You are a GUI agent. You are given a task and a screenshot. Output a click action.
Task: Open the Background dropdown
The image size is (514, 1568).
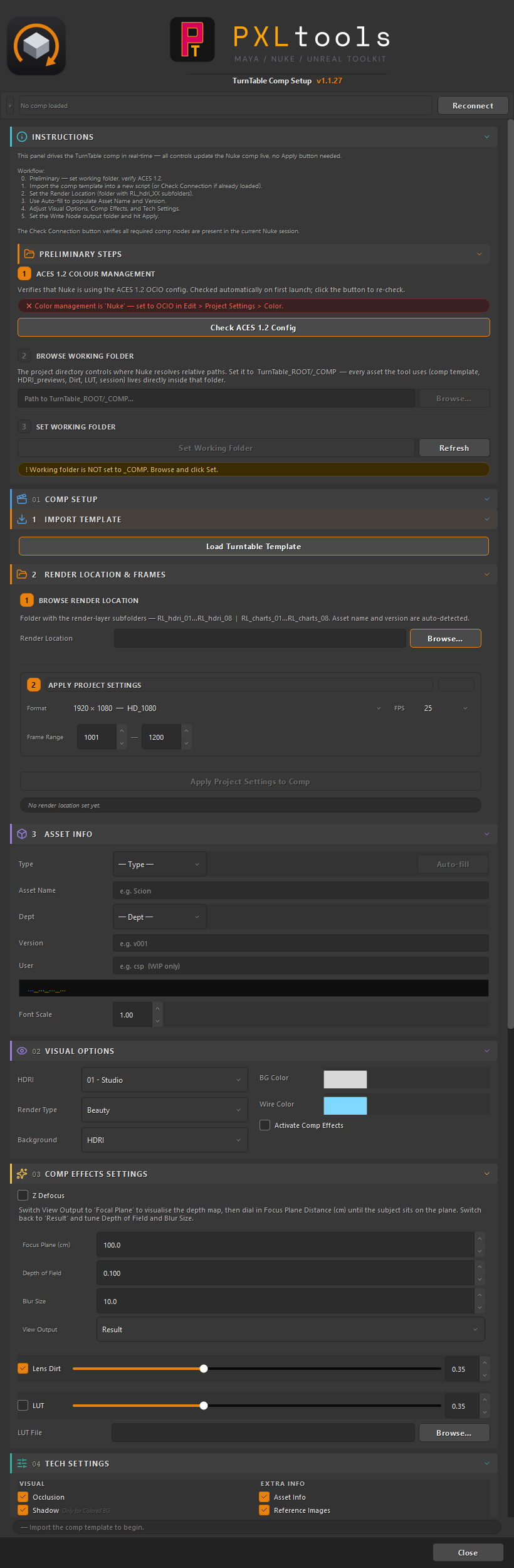pyautogui.click(x=165, y=1140)
